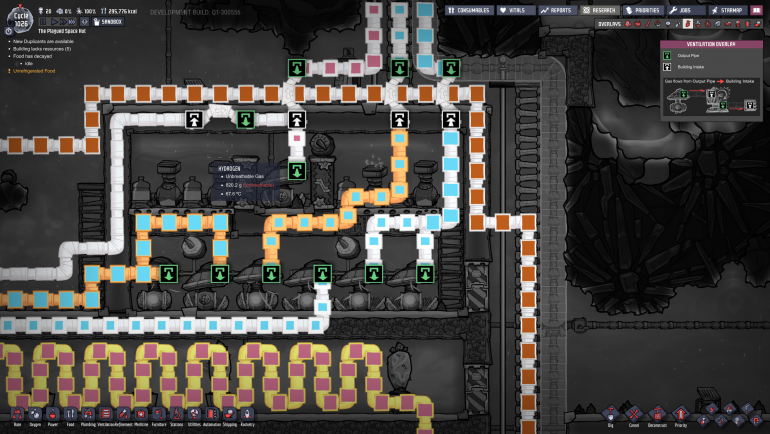Open the Utilities build category

point(194,416)
